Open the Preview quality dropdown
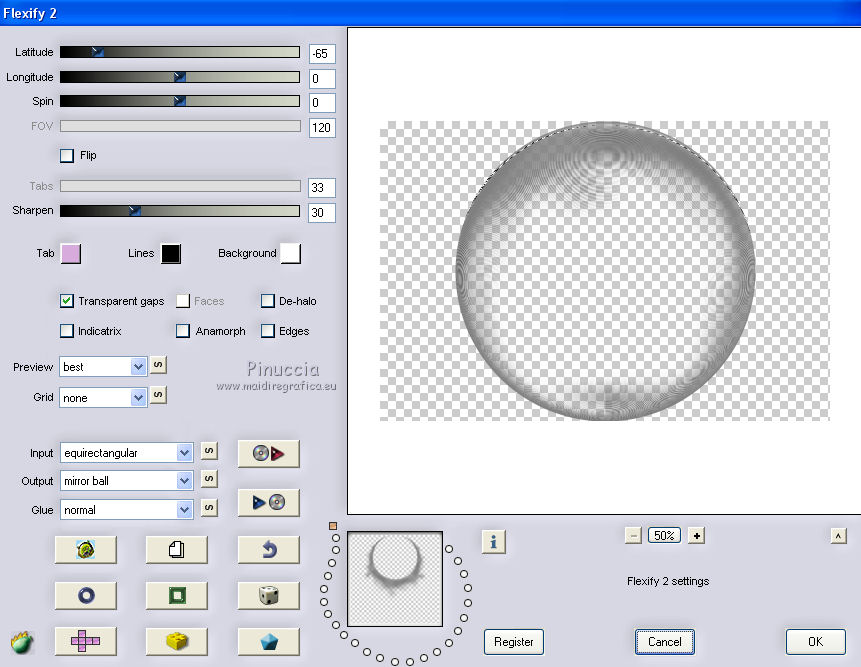This screenshot has height=667, width=861. 103,367
